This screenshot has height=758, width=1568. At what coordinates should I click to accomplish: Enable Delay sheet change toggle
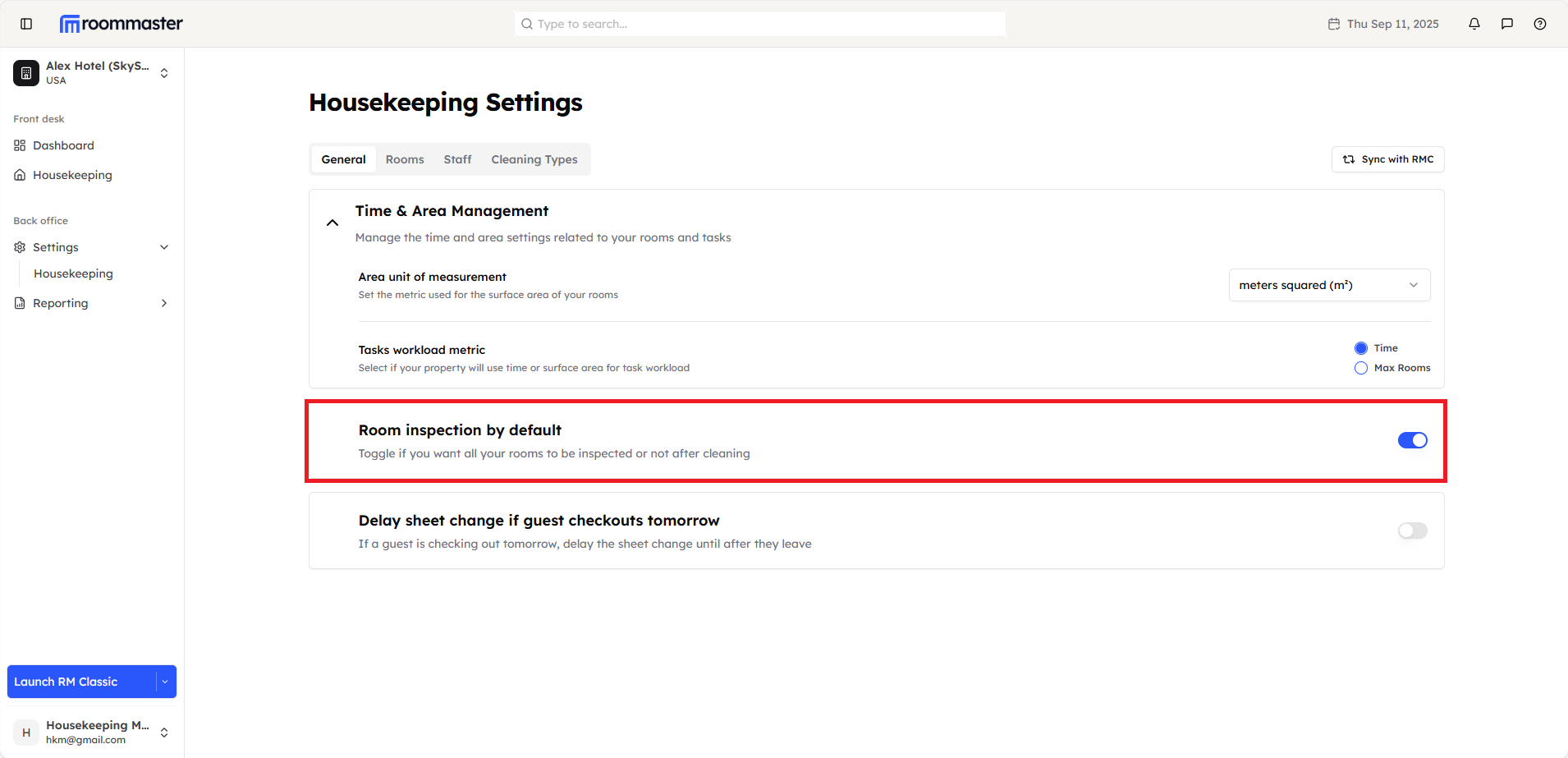click(x=1412, y=531)
